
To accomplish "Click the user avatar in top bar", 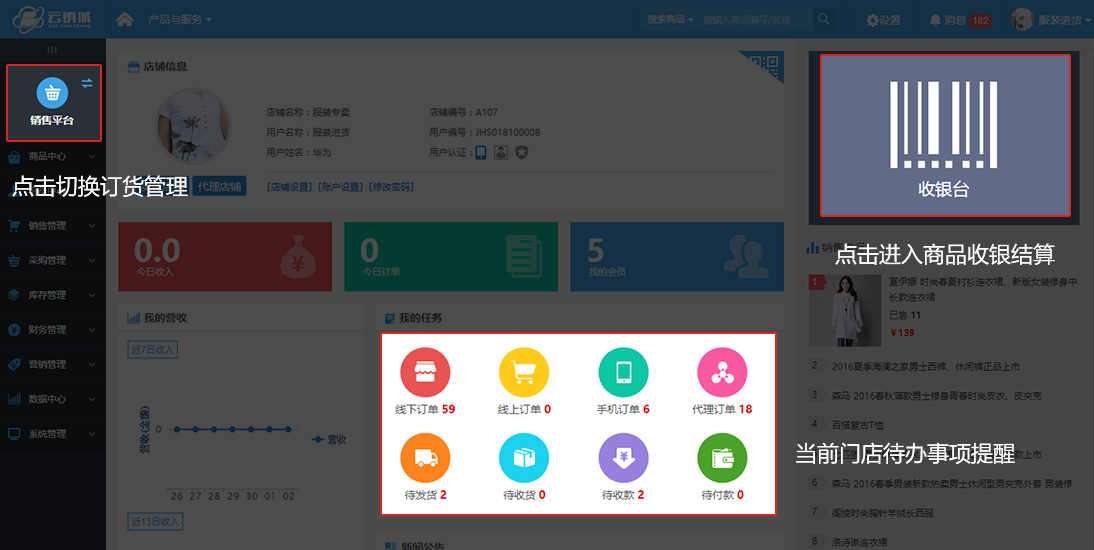I will [x=1022, y=20].
